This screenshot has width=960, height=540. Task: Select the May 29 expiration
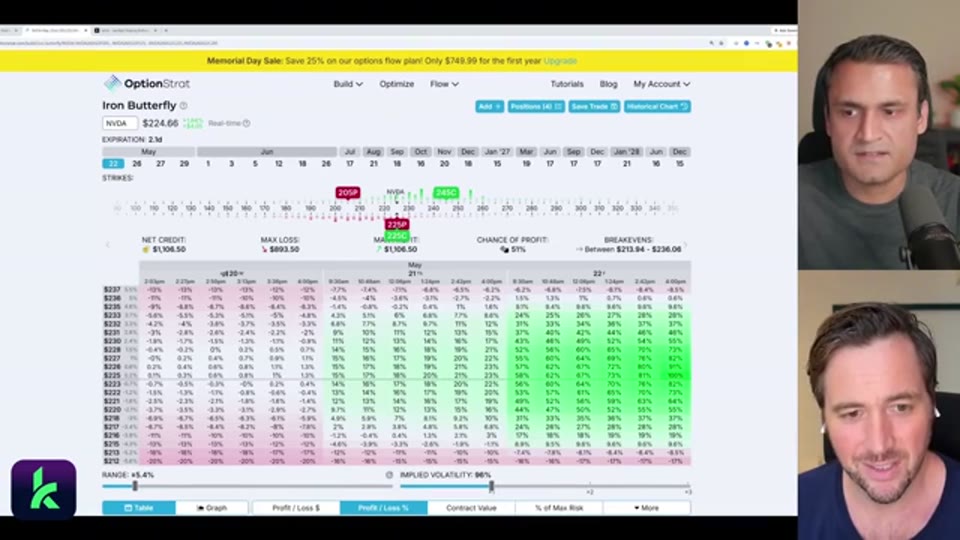[184, 163]
